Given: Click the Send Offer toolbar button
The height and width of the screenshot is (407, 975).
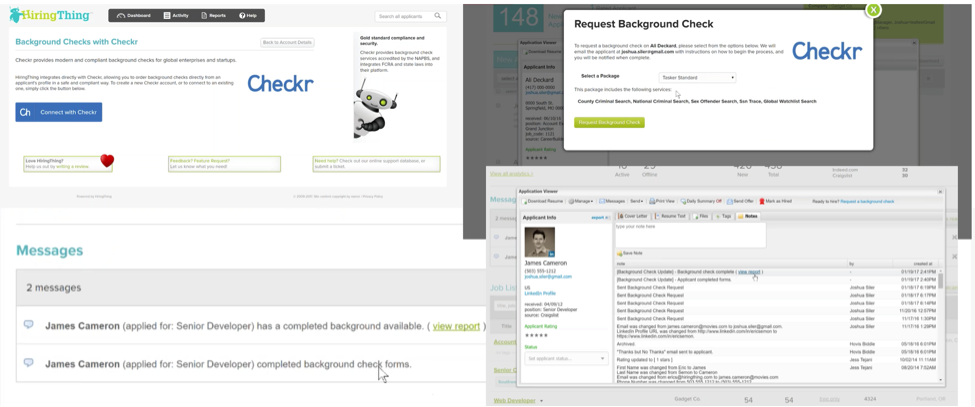Looking at the screenshot, I should 740,201.
